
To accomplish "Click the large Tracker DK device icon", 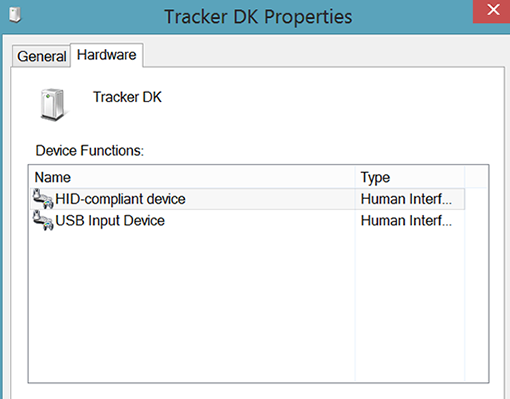I will [x=53, y=104].
